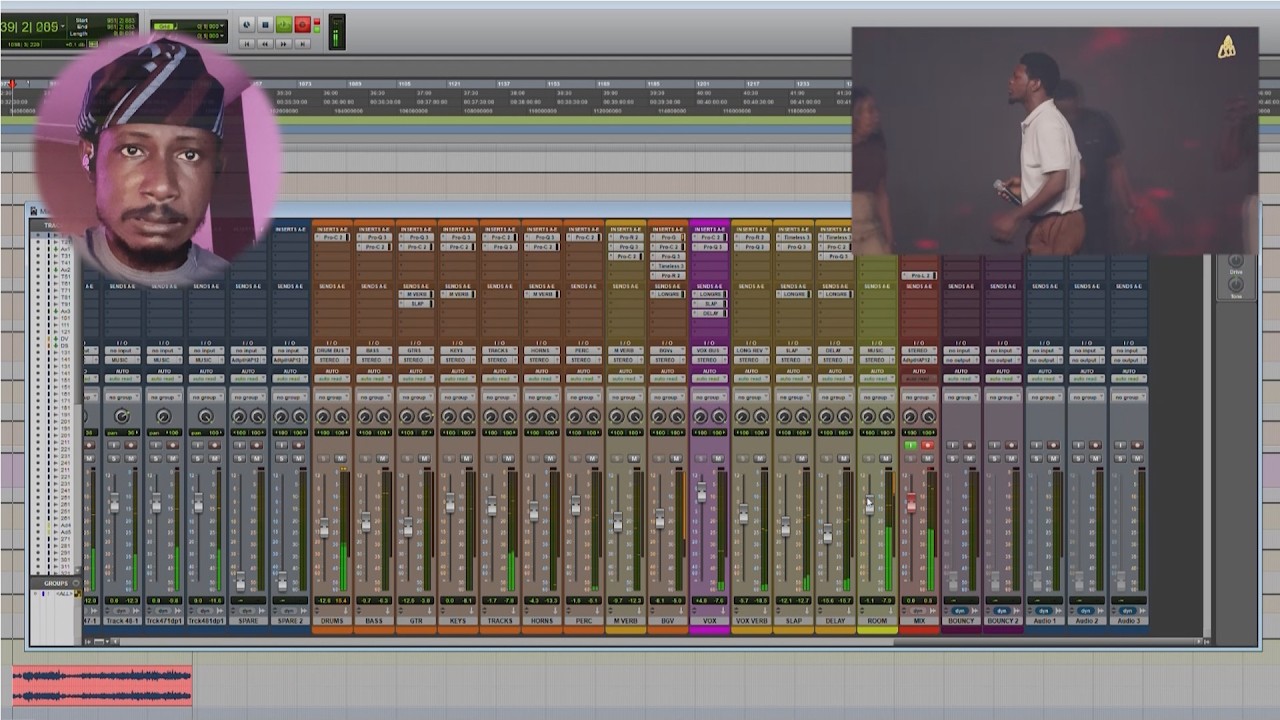
Task: Solo the BASS track
Action: 364,458
